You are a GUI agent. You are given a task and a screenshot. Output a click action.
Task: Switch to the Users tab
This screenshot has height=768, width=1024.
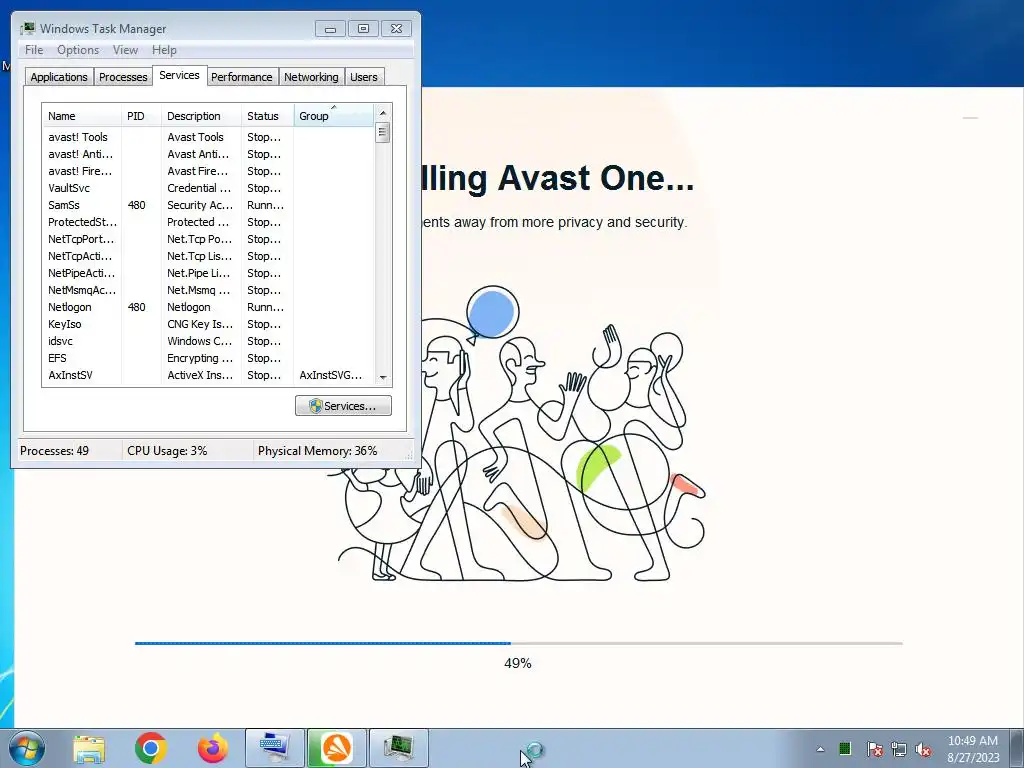(x=364, y=76)
